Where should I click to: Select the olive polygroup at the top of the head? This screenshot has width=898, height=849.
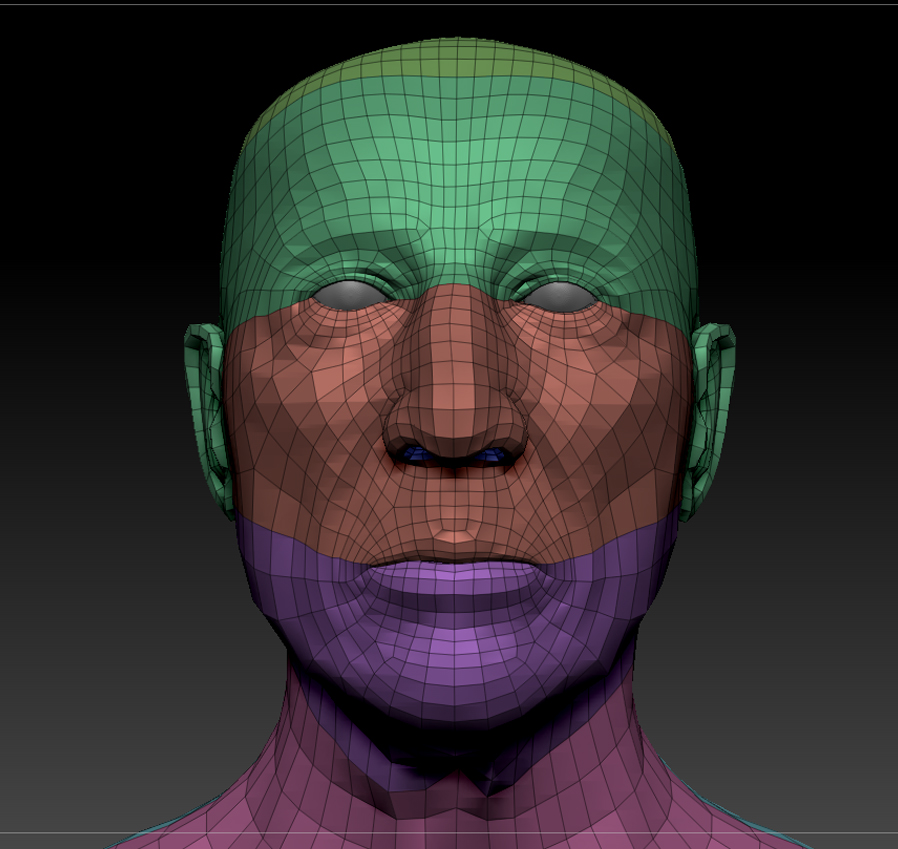tap(456, 58)
